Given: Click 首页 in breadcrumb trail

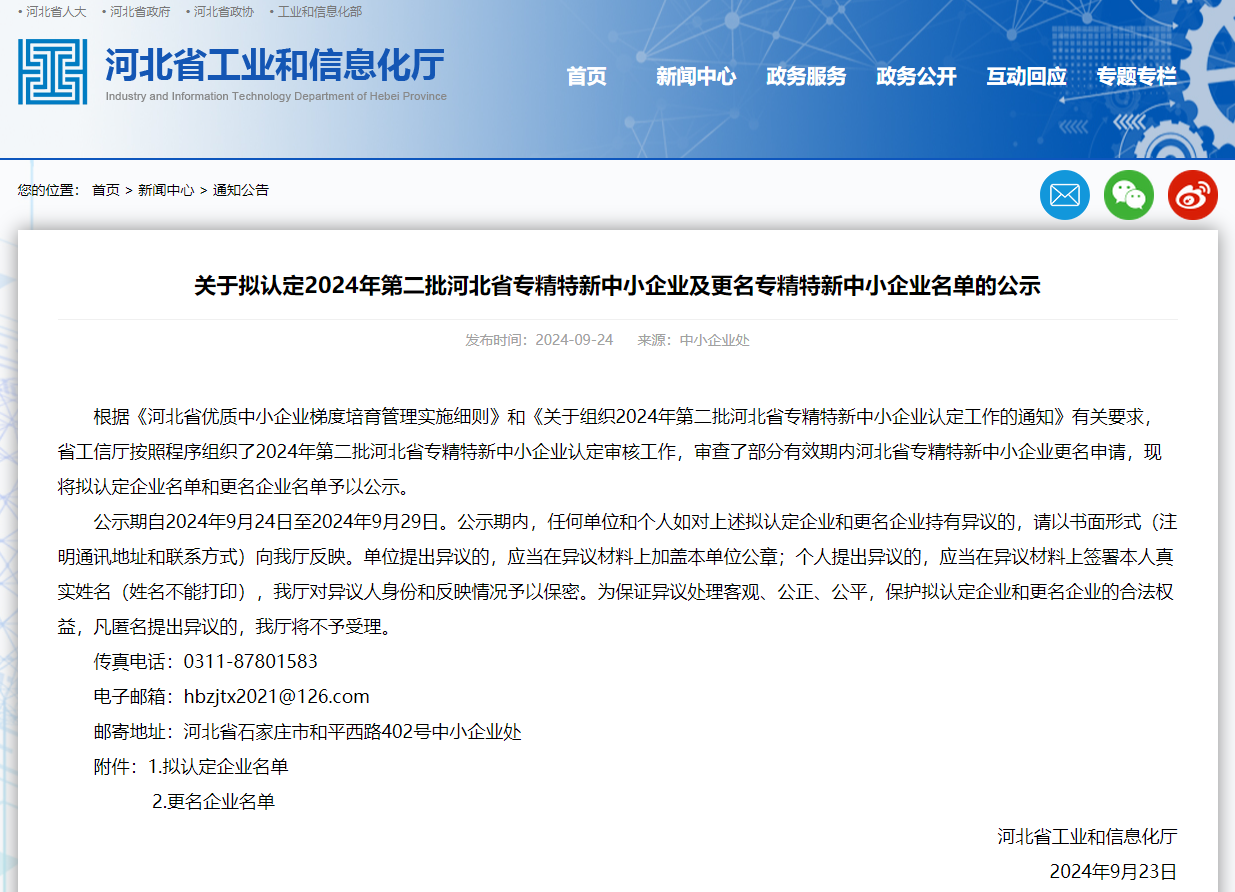Looking at the screenshot, I should (106, 190).
